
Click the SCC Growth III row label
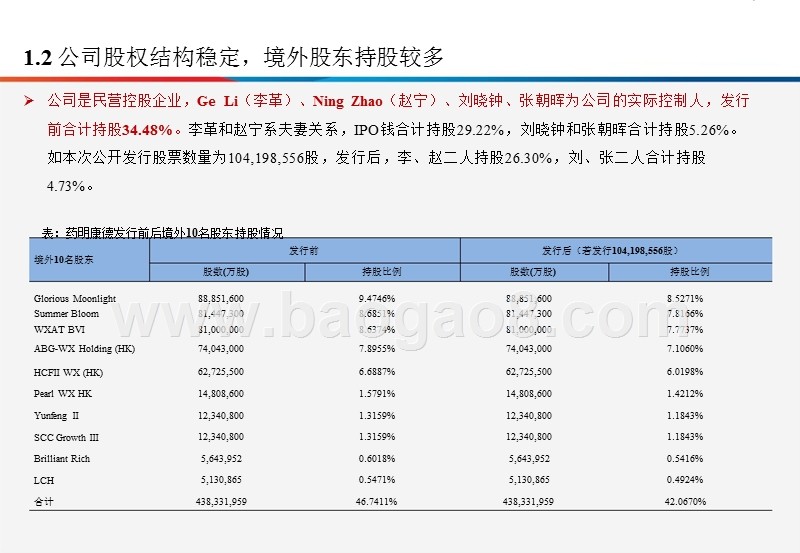click(x=66, y=437)
